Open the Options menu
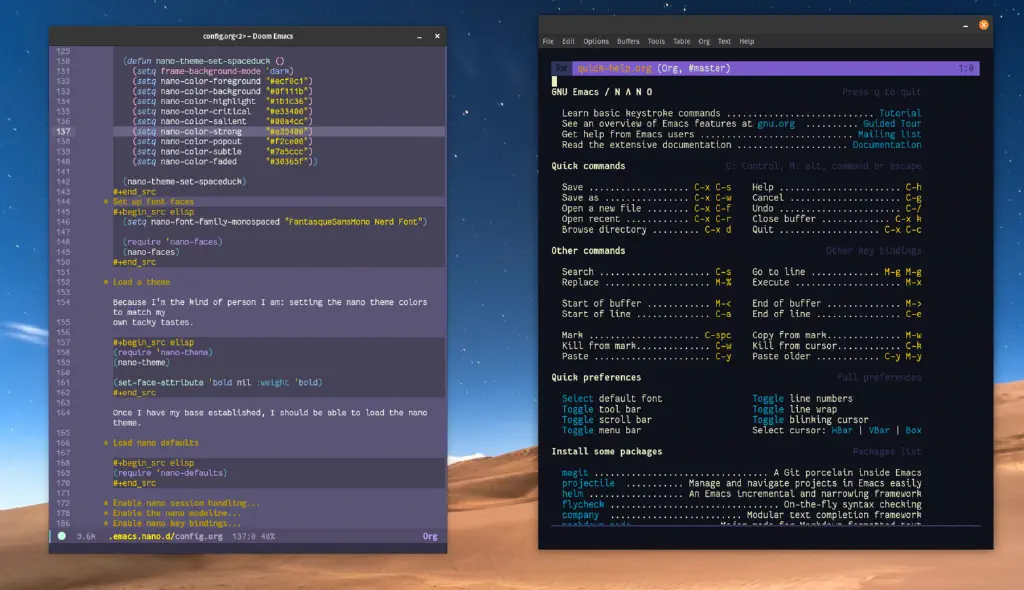Viewport: 1024px width, 590px height. [x=596, y=41]
